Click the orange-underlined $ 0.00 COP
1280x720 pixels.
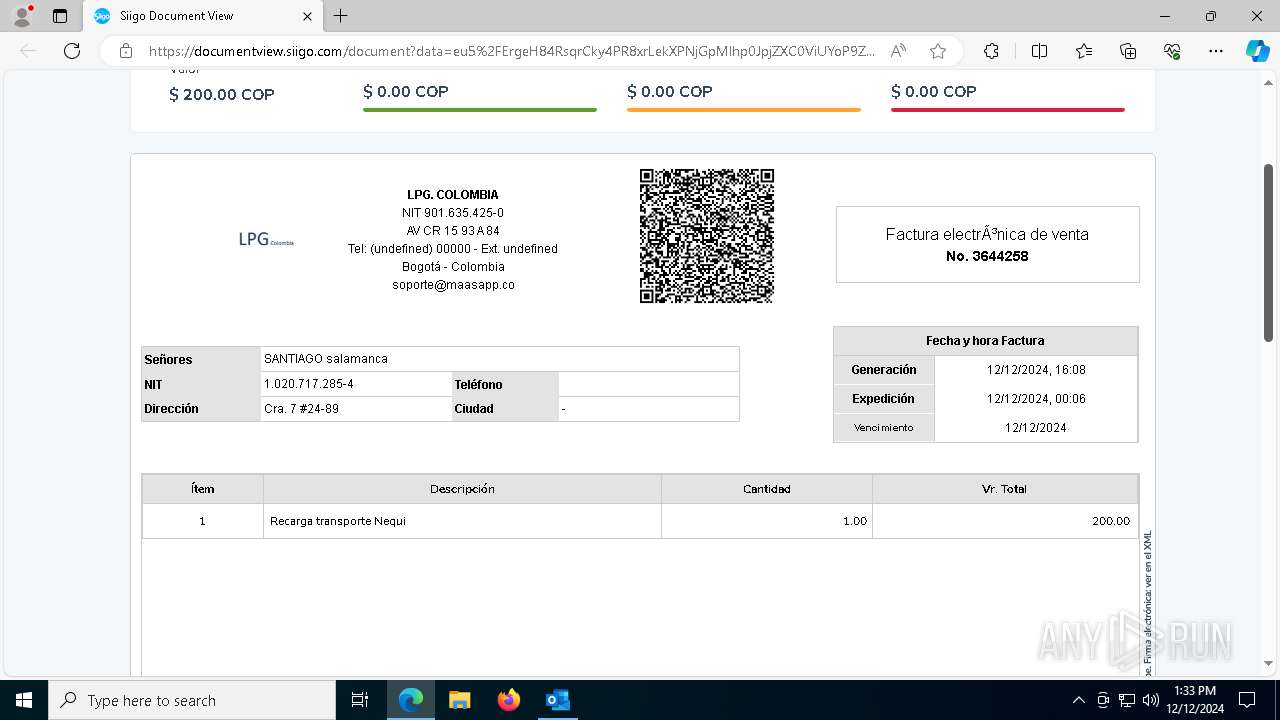click(670, 91)
